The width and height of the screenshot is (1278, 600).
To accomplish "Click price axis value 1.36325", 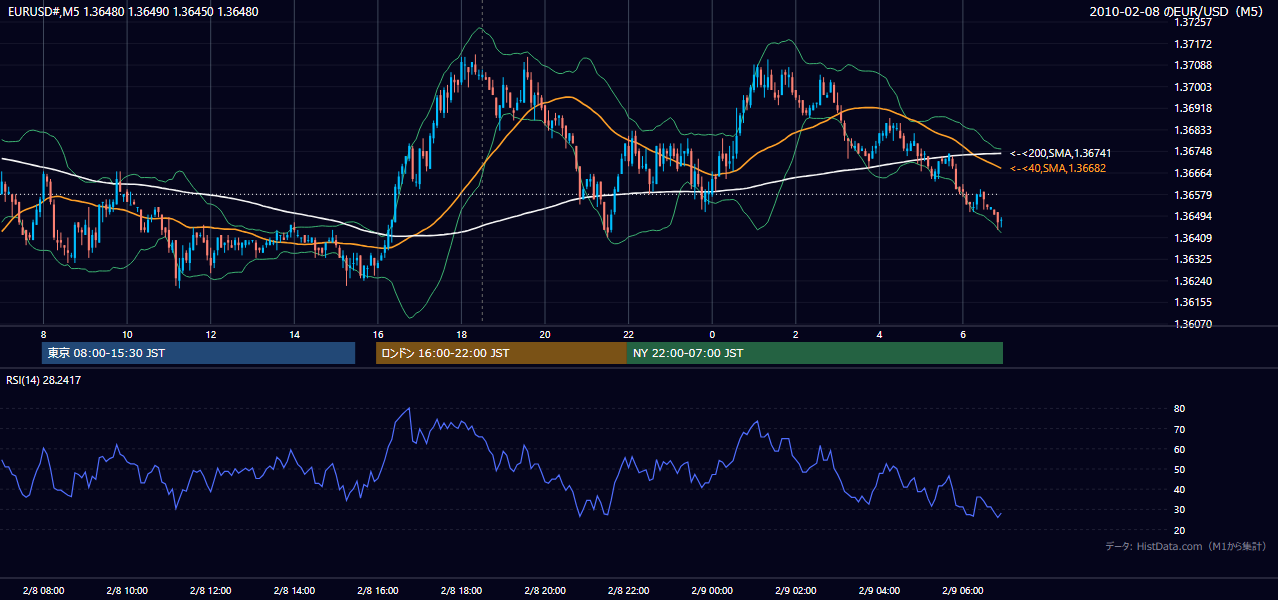I will [1195, 259].
